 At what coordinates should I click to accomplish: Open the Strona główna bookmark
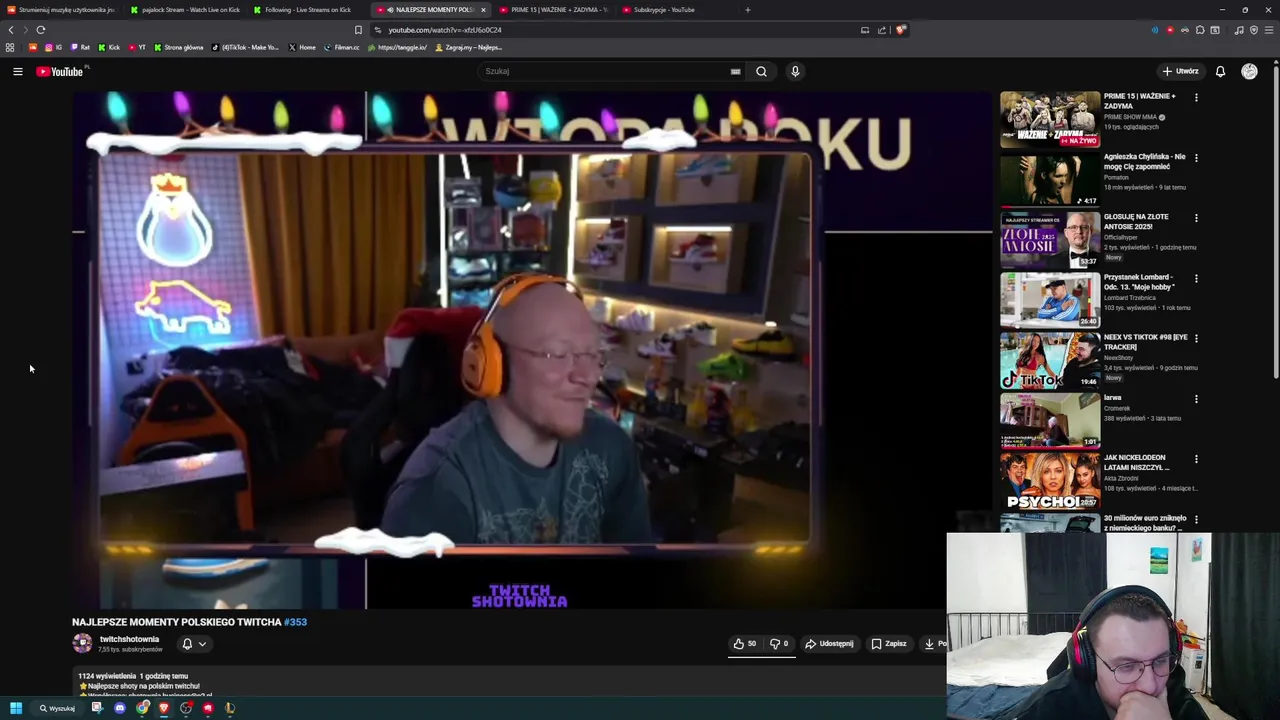(x=177, y=47)
